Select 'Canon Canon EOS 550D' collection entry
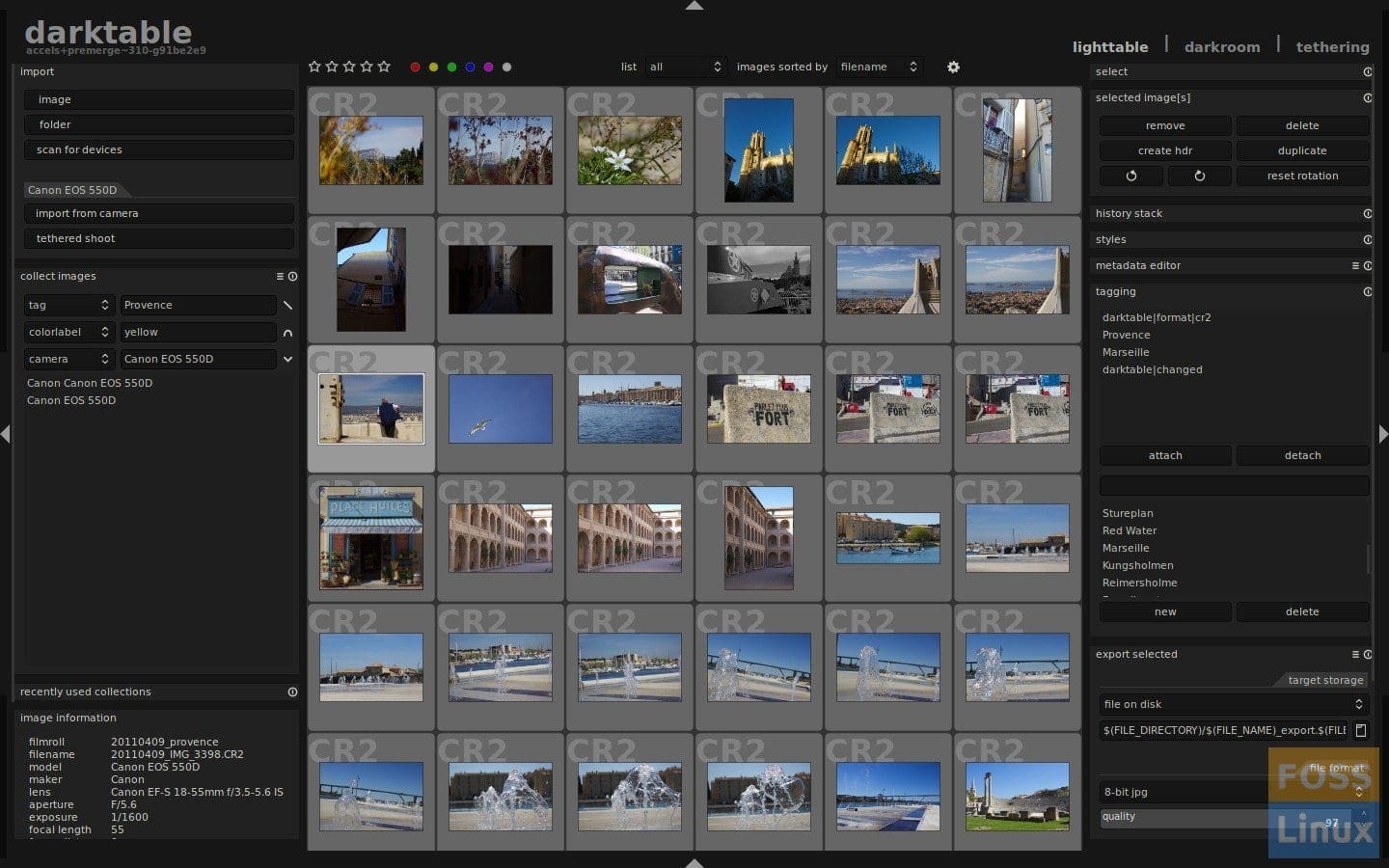Image resolution: width=1389 pixels, height=868 pixels. point(90,383)
